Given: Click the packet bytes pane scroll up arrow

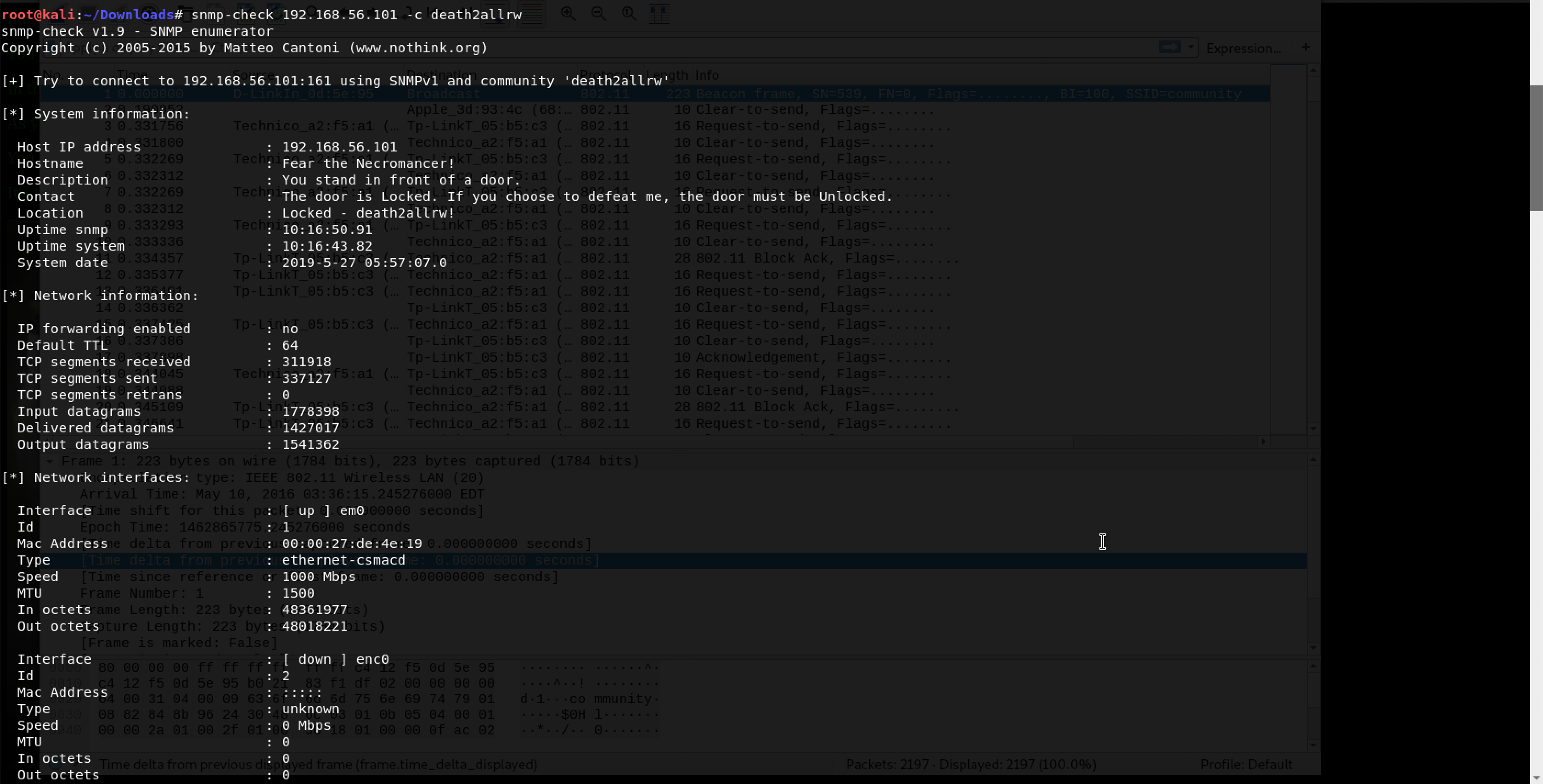Looking at the screenshot, I should click(x=1313, y=666).
